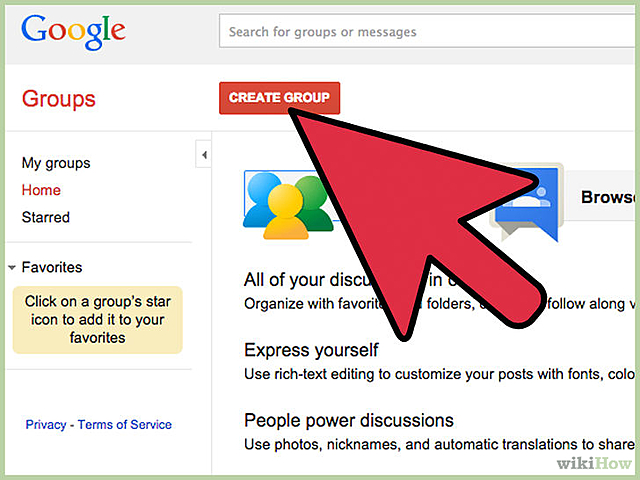
Task: Focus the search for groups field
Action: click(427, 31)
